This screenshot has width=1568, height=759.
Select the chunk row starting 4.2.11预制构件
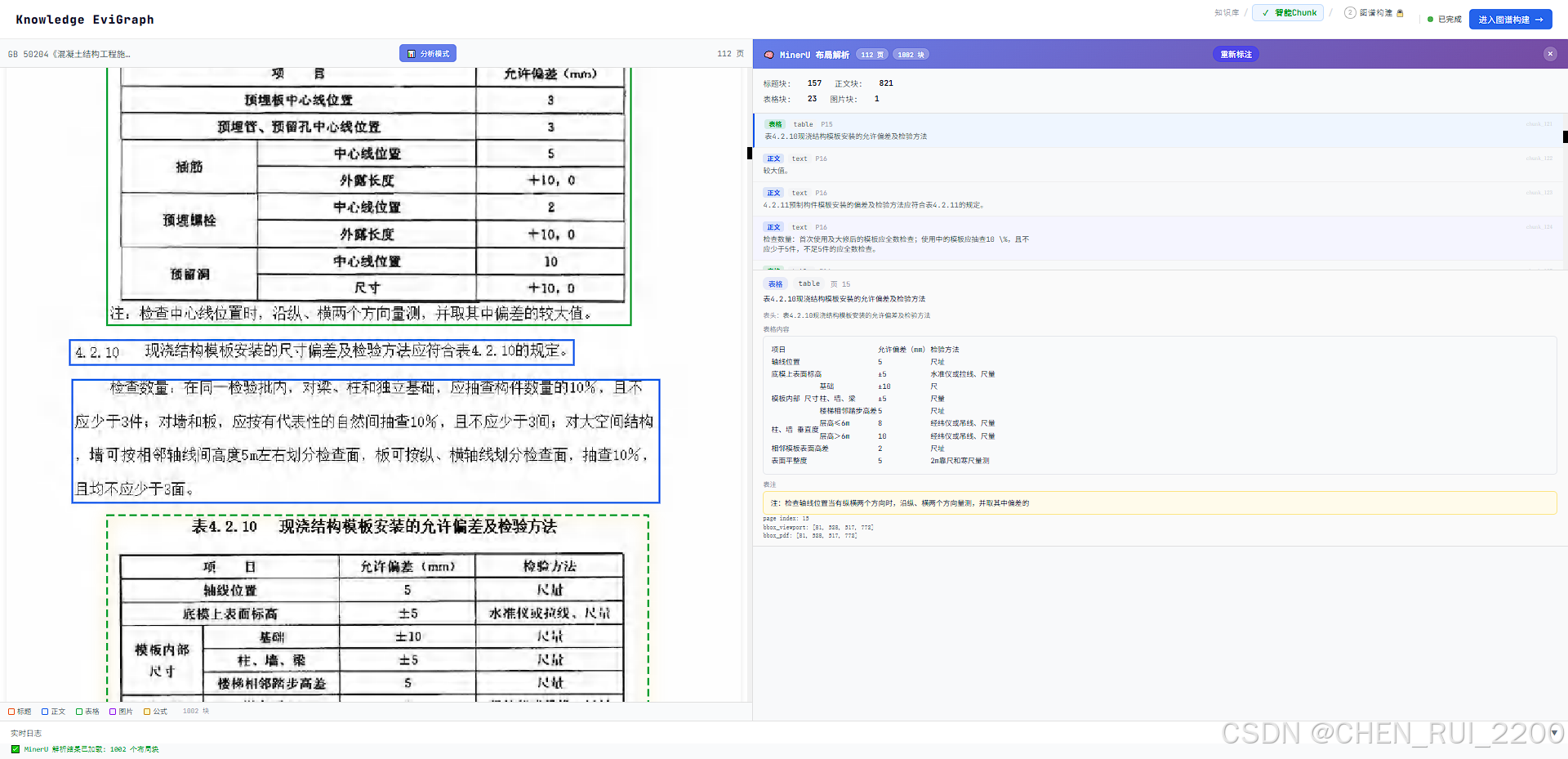tap(1157, 199)
